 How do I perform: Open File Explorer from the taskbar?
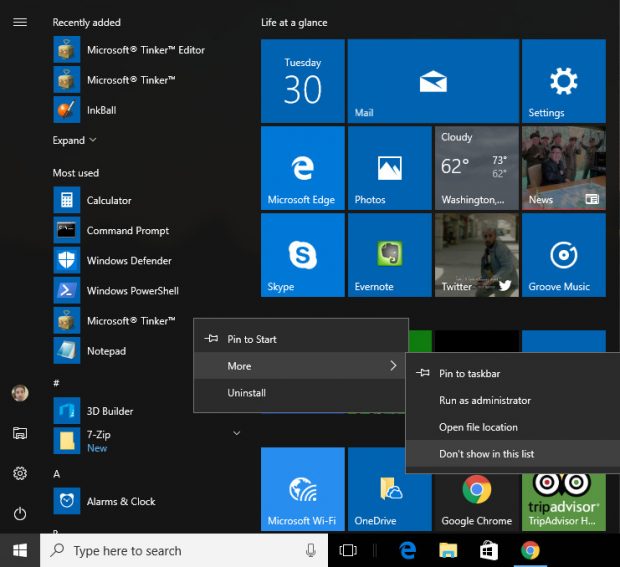pos(448,550)
